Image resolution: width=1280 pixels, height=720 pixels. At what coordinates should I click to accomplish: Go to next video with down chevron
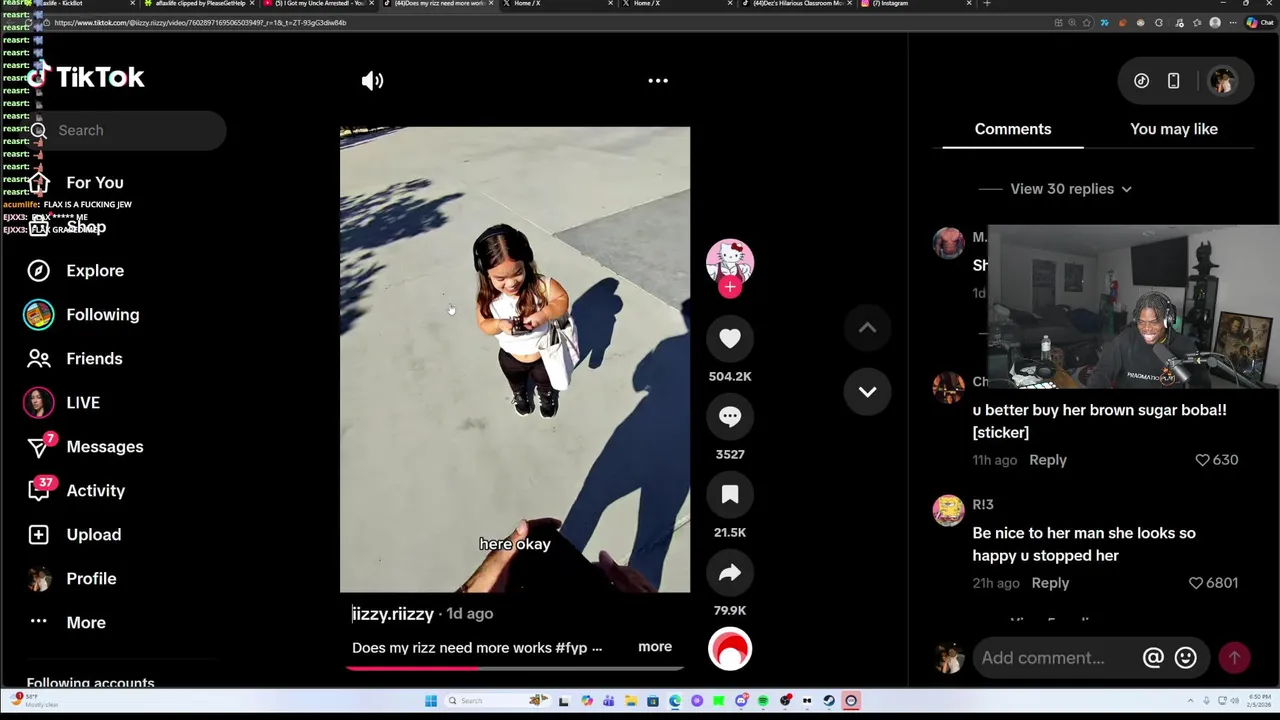point(867,392)
